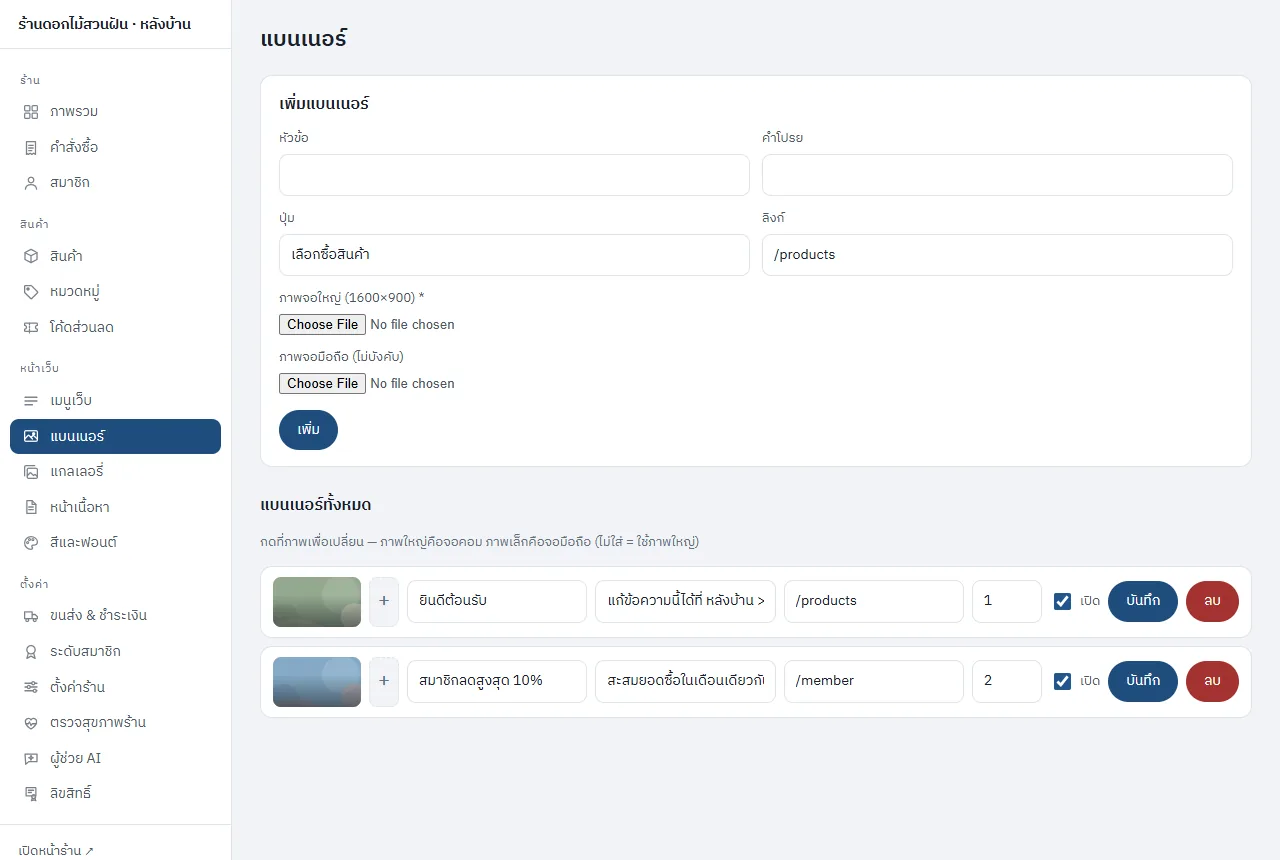Image resolution: width=1280 pixels, height=860 pixels.
Task: Save the ยินดีต้อนรับ banner with บันทึก
Action: click(1143, 601)
